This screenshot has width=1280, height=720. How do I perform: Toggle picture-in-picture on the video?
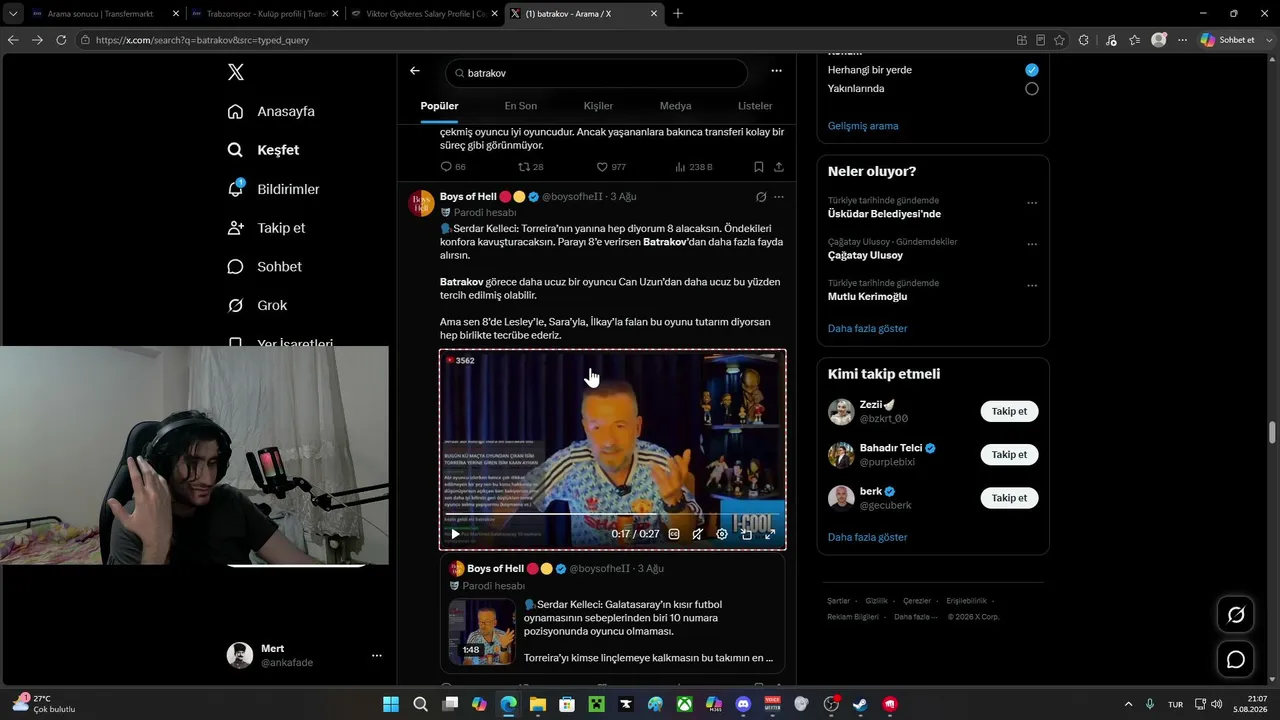click(x=746, y=534)
